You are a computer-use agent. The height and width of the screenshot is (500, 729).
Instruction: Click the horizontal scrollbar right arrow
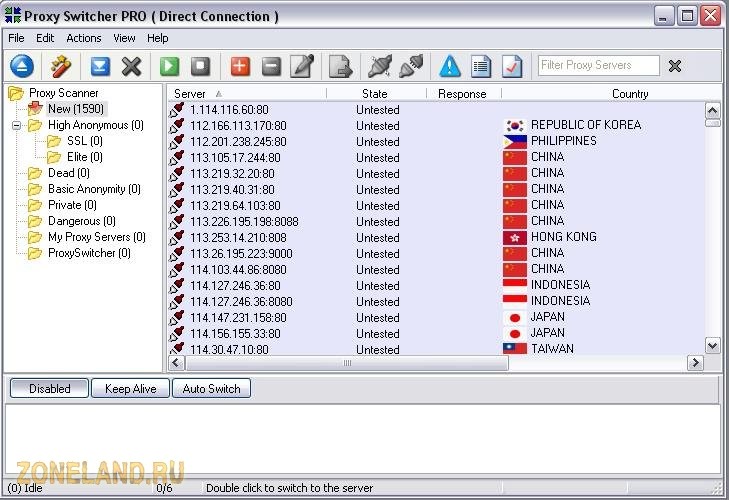(695, 363)
